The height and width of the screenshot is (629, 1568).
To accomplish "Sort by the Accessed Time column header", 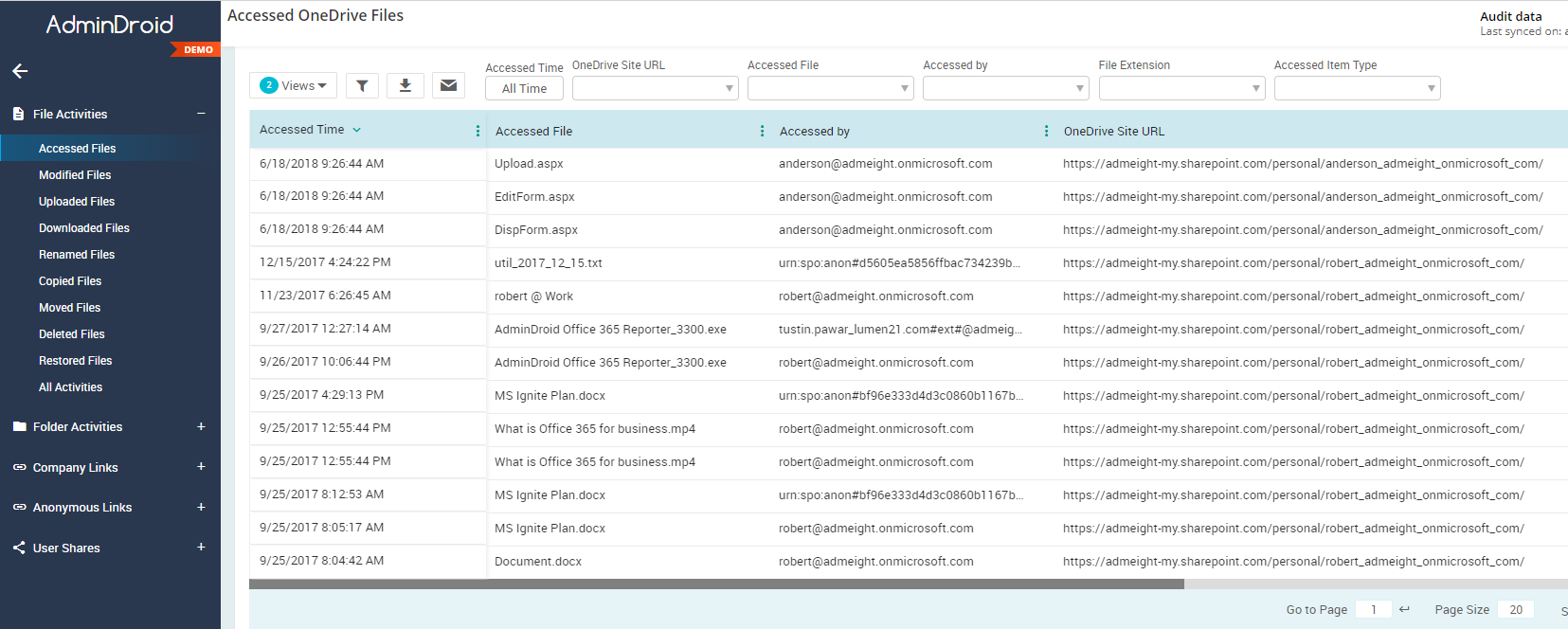I will click(302, 130).
